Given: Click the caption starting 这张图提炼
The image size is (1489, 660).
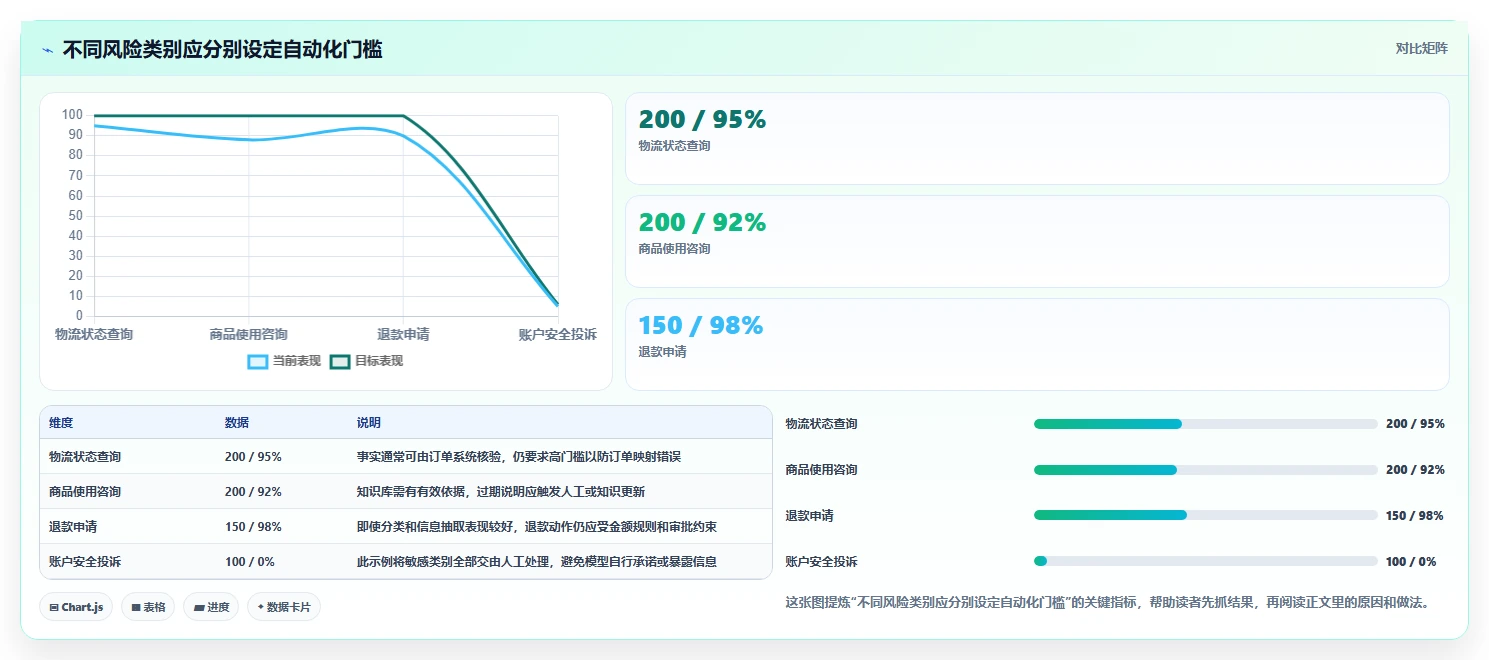Looking at the screenshot, I should (x=1108, y=602).
